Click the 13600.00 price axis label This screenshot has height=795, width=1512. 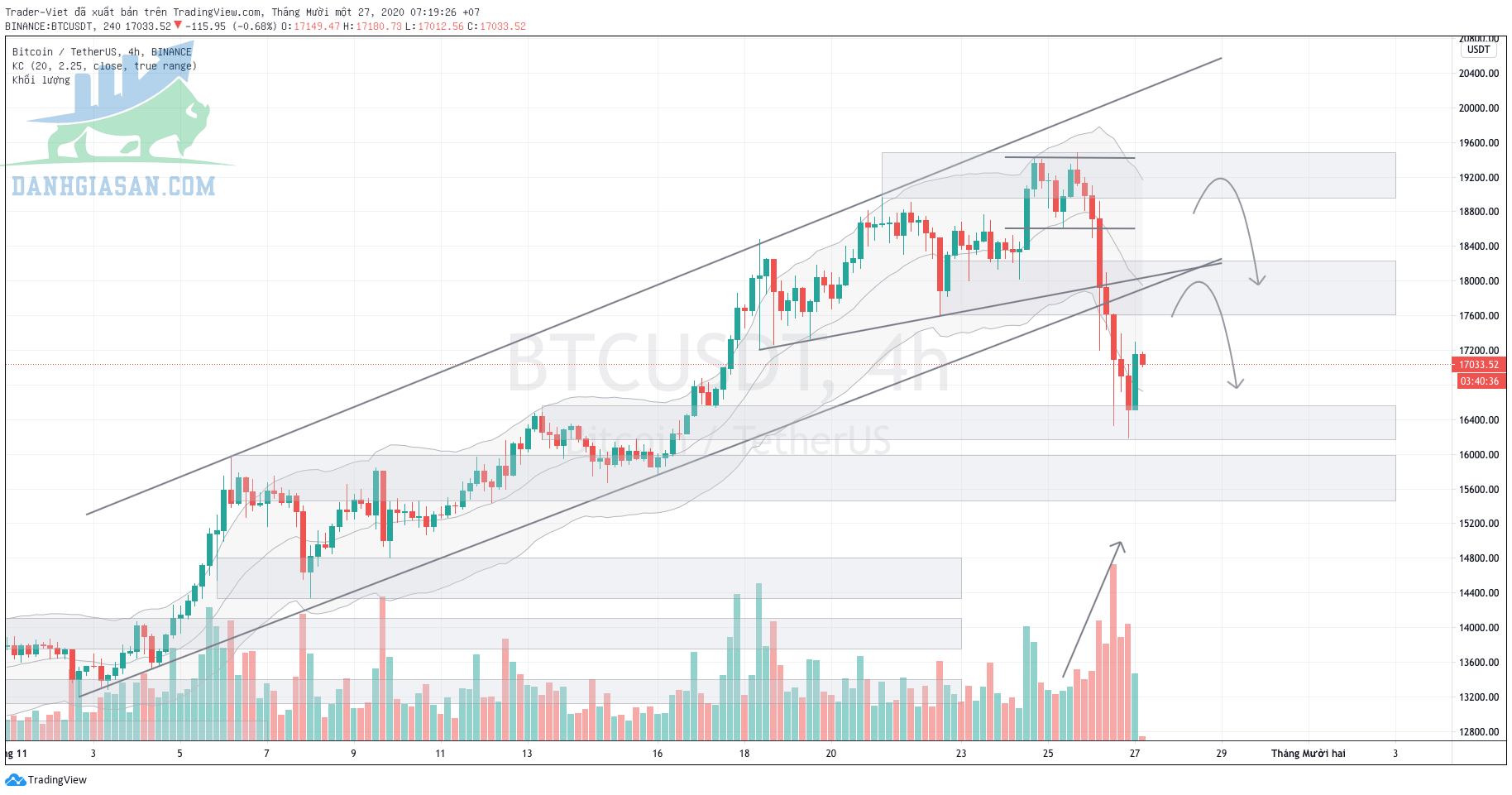pos(1478,663)
